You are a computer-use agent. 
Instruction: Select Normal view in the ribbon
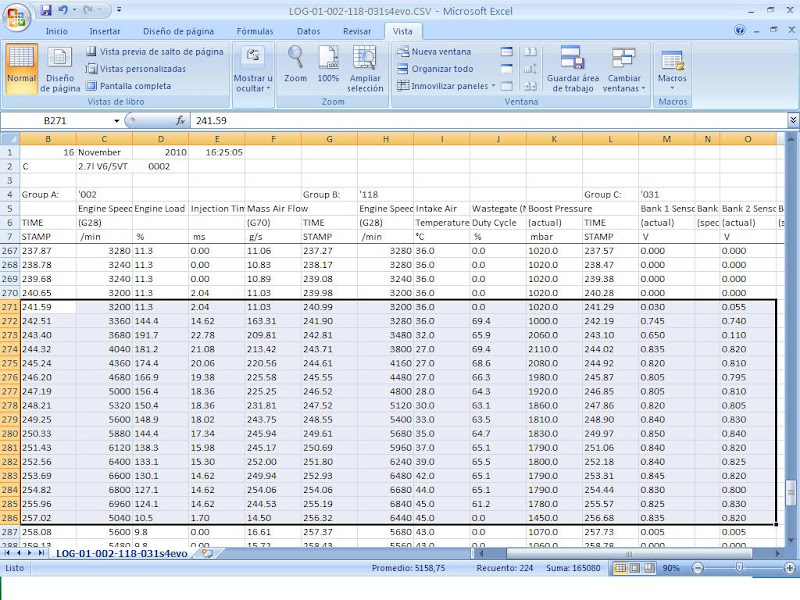21,68
